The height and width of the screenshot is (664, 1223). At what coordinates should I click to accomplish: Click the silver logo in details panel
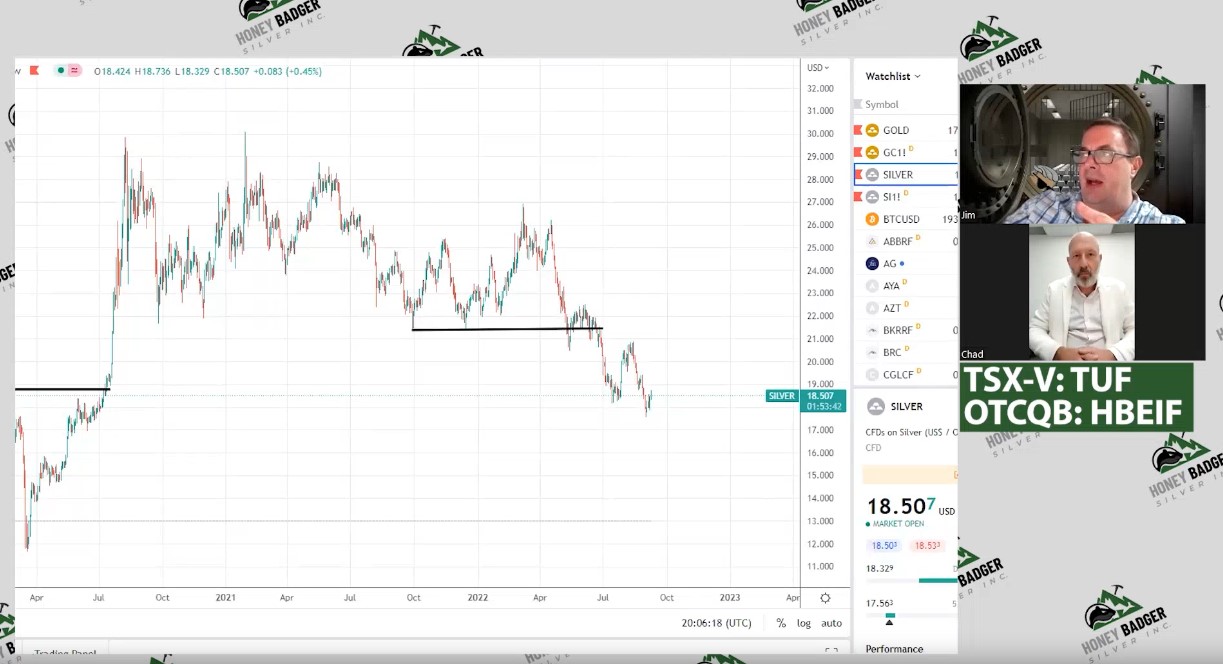point(876,406)
